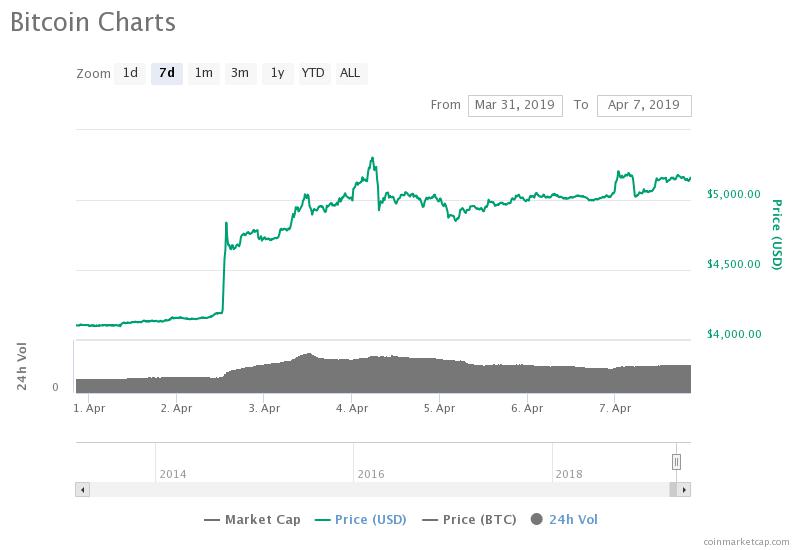Click the navigator range handle
Image resolution: width=800 pixels, height=550 pixels.
click(x=677, y=461)
